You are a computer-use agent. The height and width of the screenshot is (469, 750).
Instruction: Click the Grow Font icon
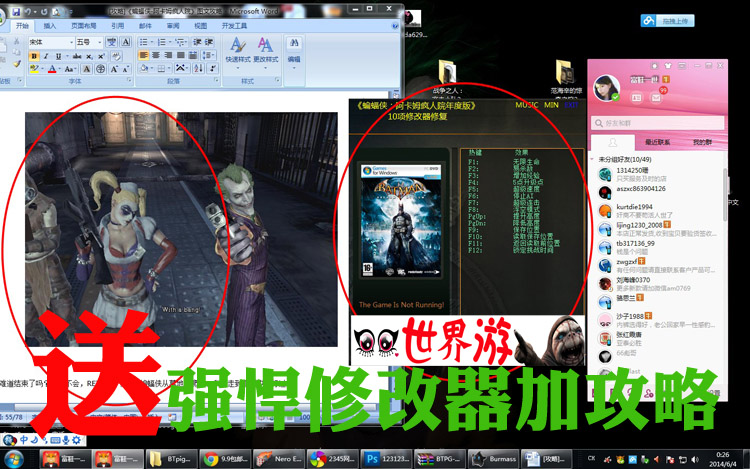114,69
